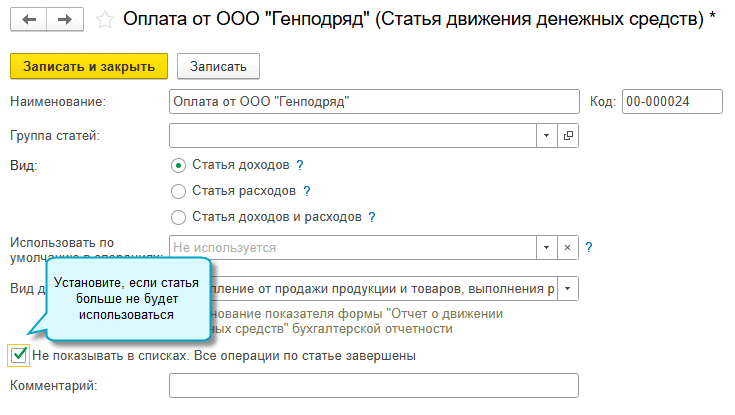Click into the Группа статей field
The height and width of the screenshot is (415, 735).
pyautogui.click(x=352, y=136)
